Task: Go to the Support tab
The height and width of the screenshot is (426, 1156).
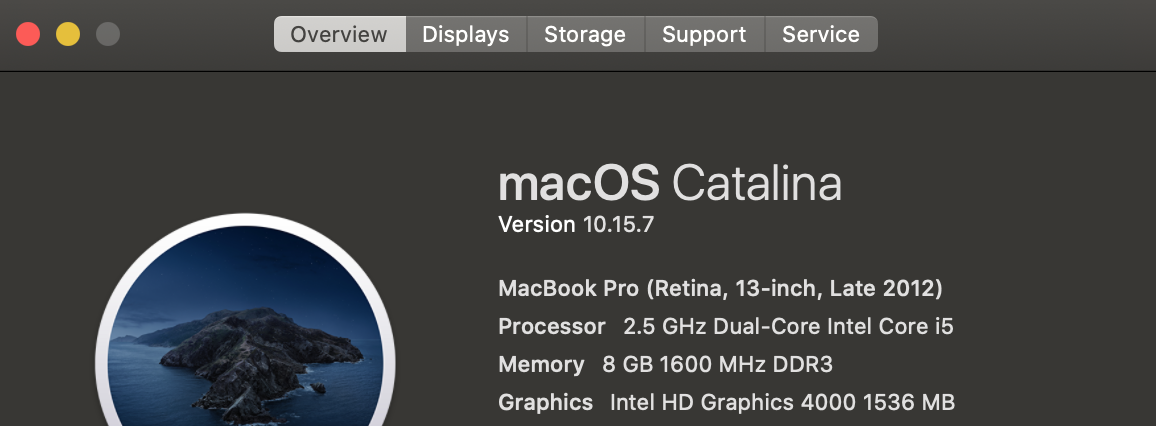Action: 704,34
